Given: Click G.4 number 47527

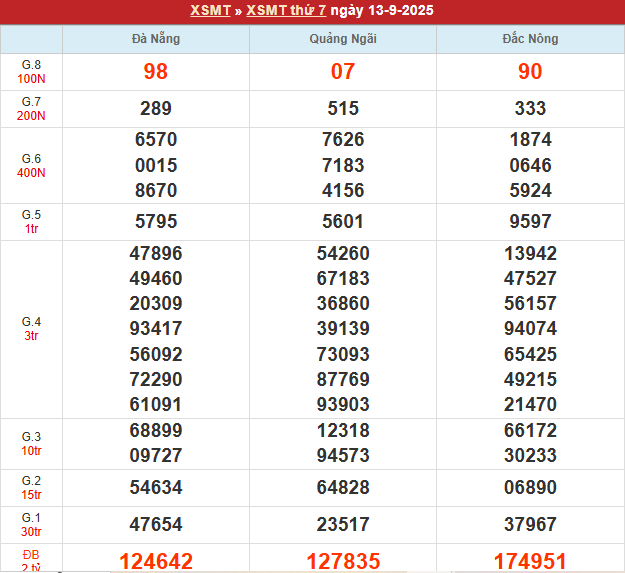Looking at the screenshot, I should (x=530, y=279).
